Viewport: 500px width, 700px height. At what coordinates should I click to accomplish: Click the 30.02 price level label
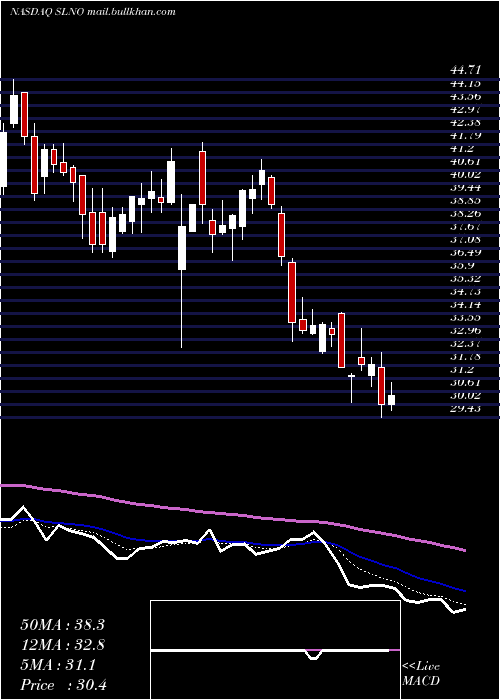(x=465, y=396)
